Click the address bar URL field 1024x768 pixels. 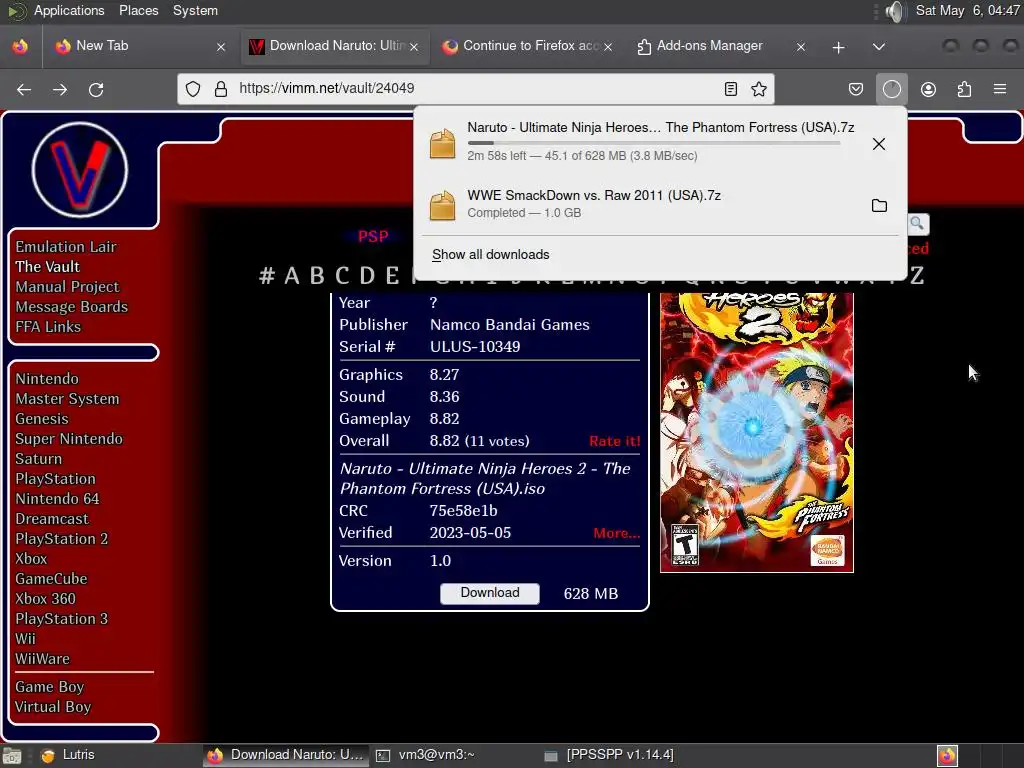(477, 89)
